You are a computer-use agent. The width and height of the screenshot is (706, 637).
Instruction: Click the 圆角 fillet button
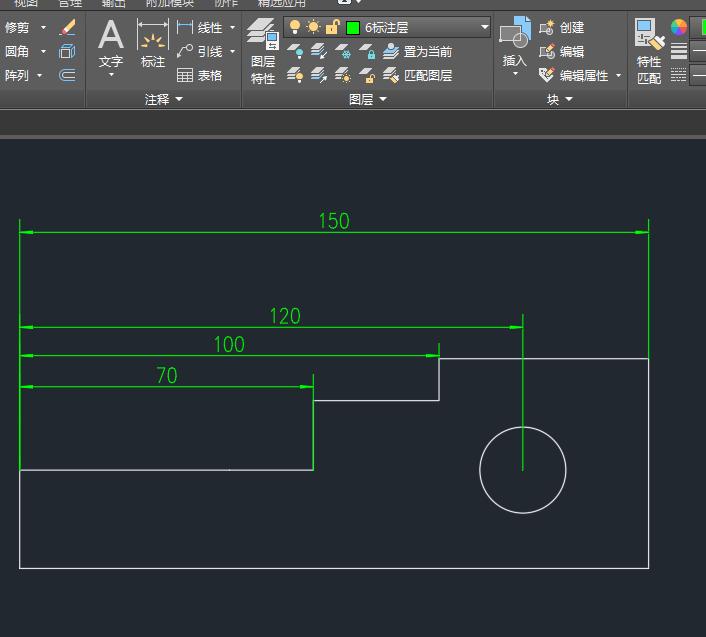coord(17,51)
